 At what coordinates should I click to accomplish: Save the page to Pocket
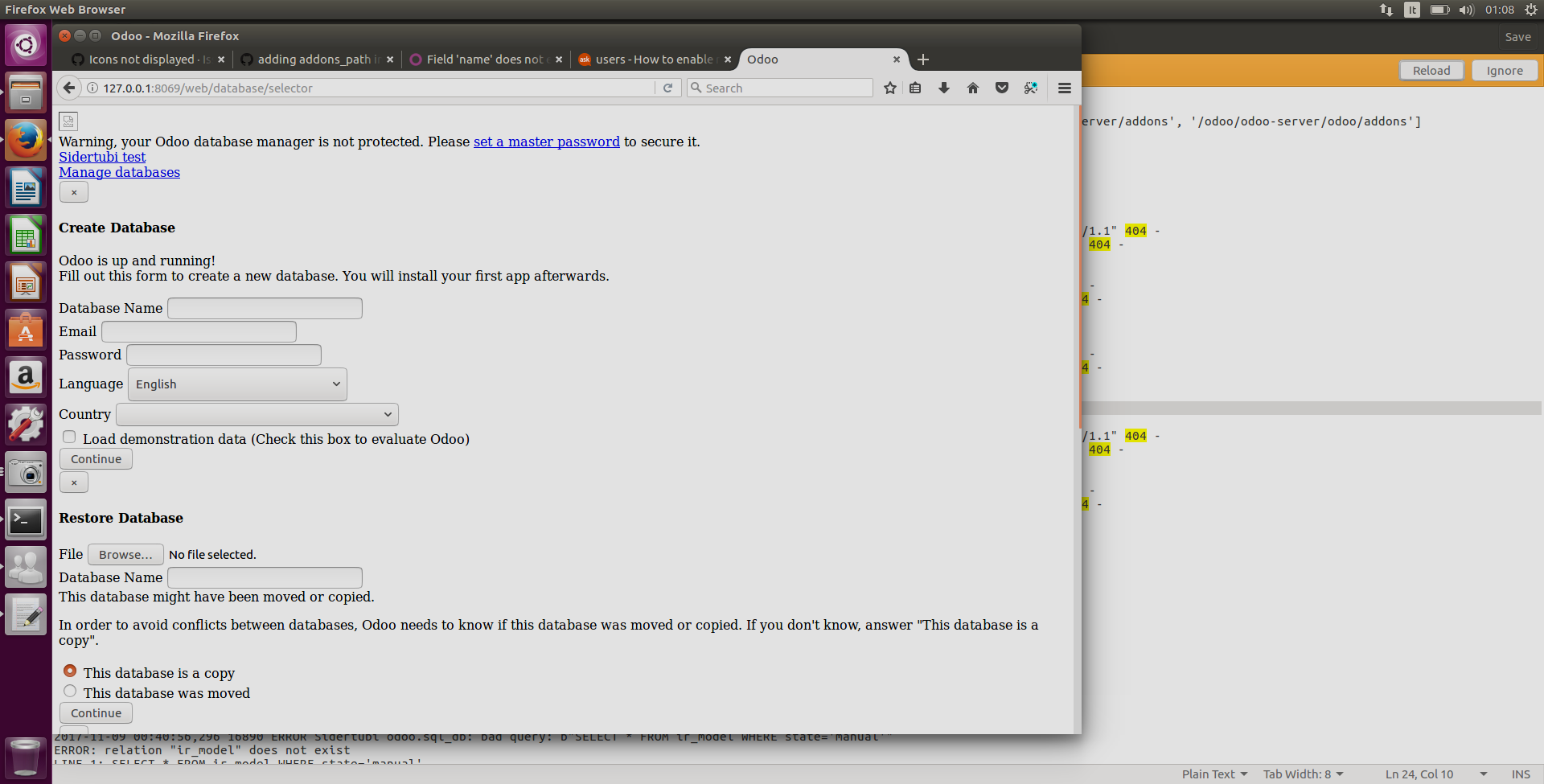coord(1002,88)
